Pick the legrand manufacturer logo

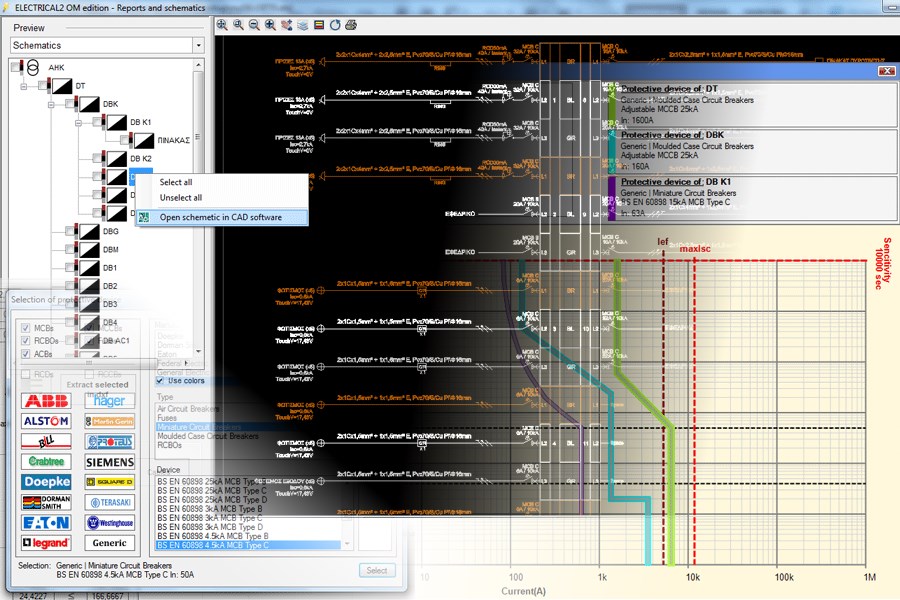pyautogui.click(x=46, y=543)
